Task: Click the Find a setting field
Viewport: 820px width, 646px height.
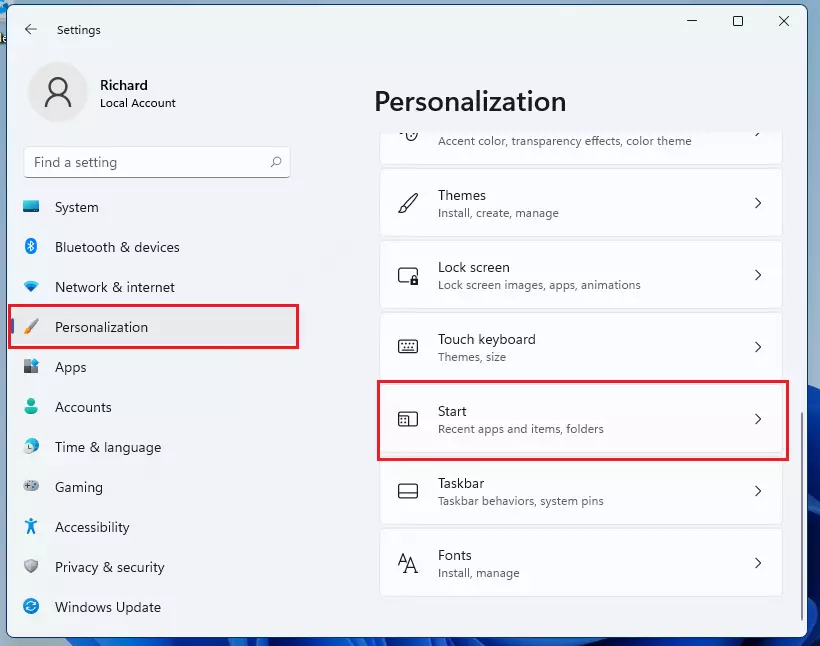Action: (x=157, y=162)
